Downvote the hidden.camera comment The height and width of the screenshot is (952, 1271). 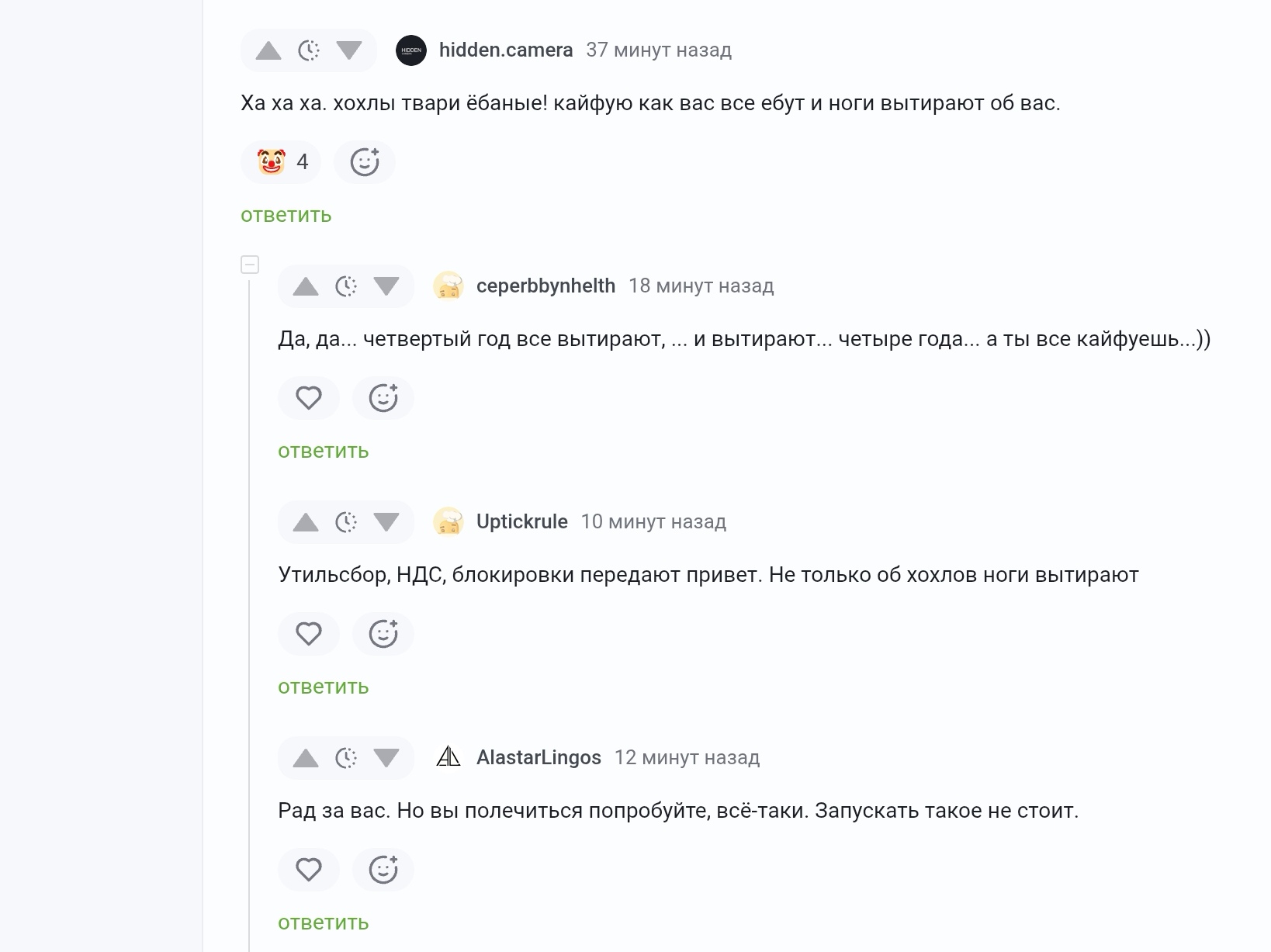pos(349,51)
